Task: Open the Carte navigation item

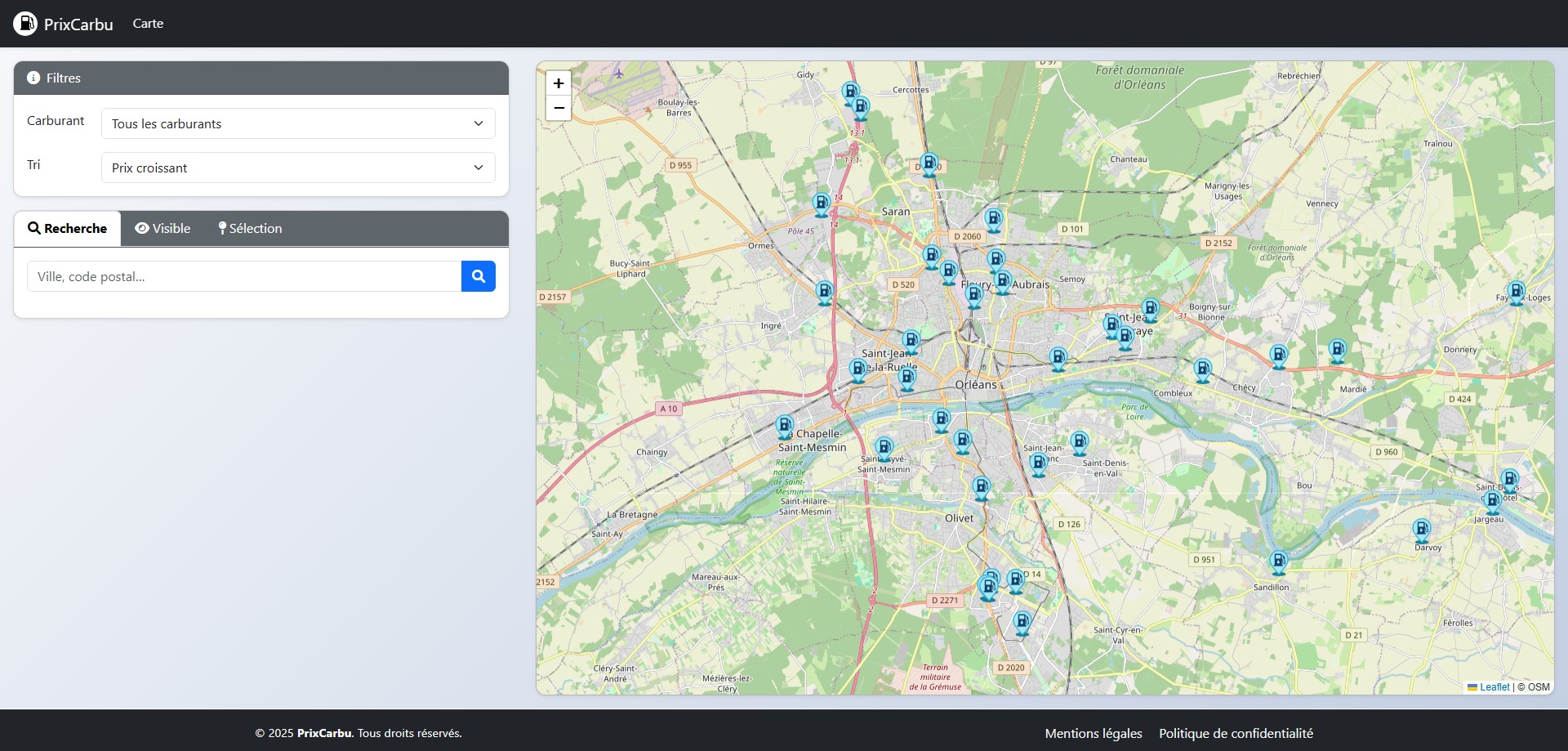Action: [x=148, y=24]
